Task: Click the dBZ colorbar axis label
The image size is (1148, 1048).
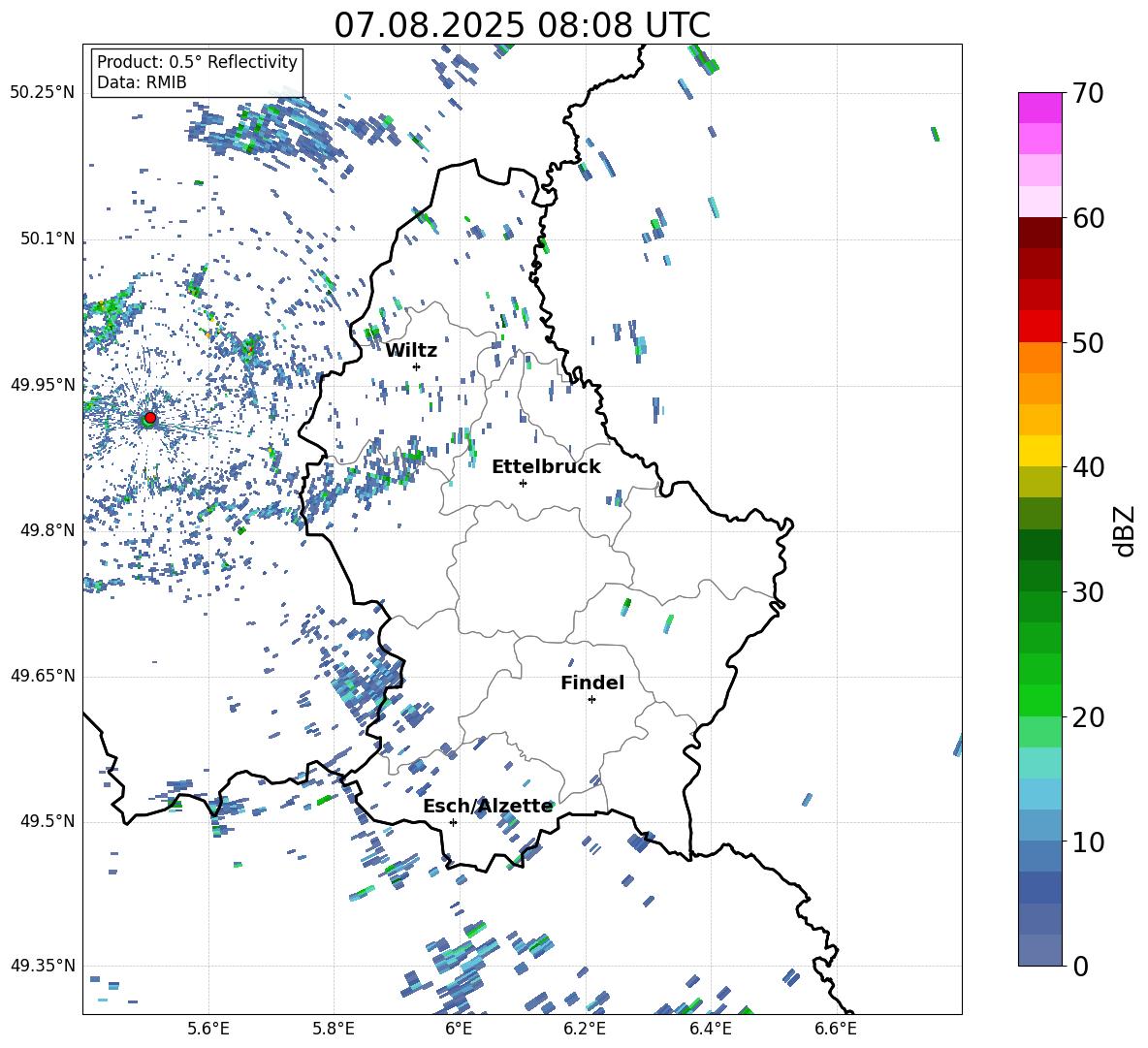Action: (x=1125, y=530)
